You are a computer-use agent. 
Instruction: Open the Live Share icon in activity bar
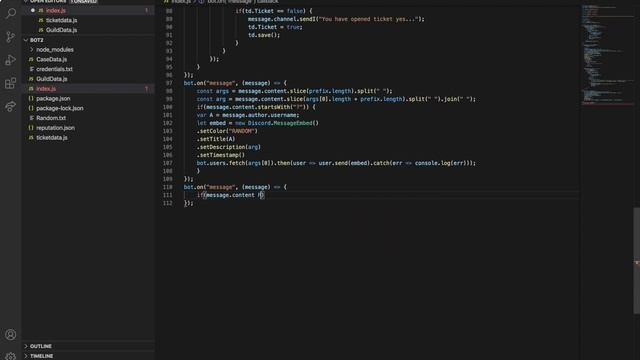click(x=11, y=107)
